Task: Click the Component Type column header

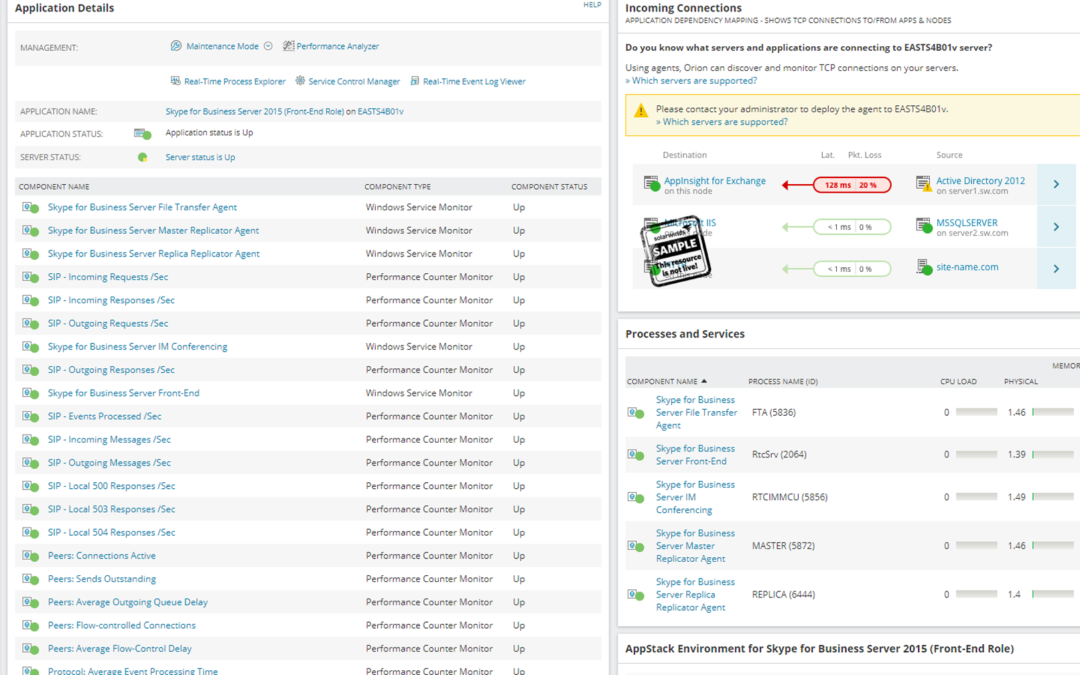Action: (397, 187)
